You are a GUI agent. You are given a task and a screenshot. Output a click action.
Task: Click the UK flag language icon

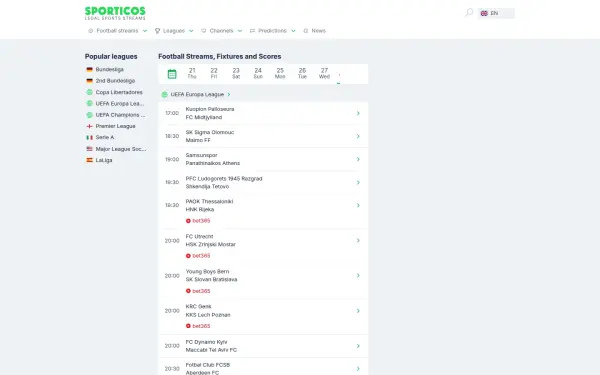(x=484, y=13)
